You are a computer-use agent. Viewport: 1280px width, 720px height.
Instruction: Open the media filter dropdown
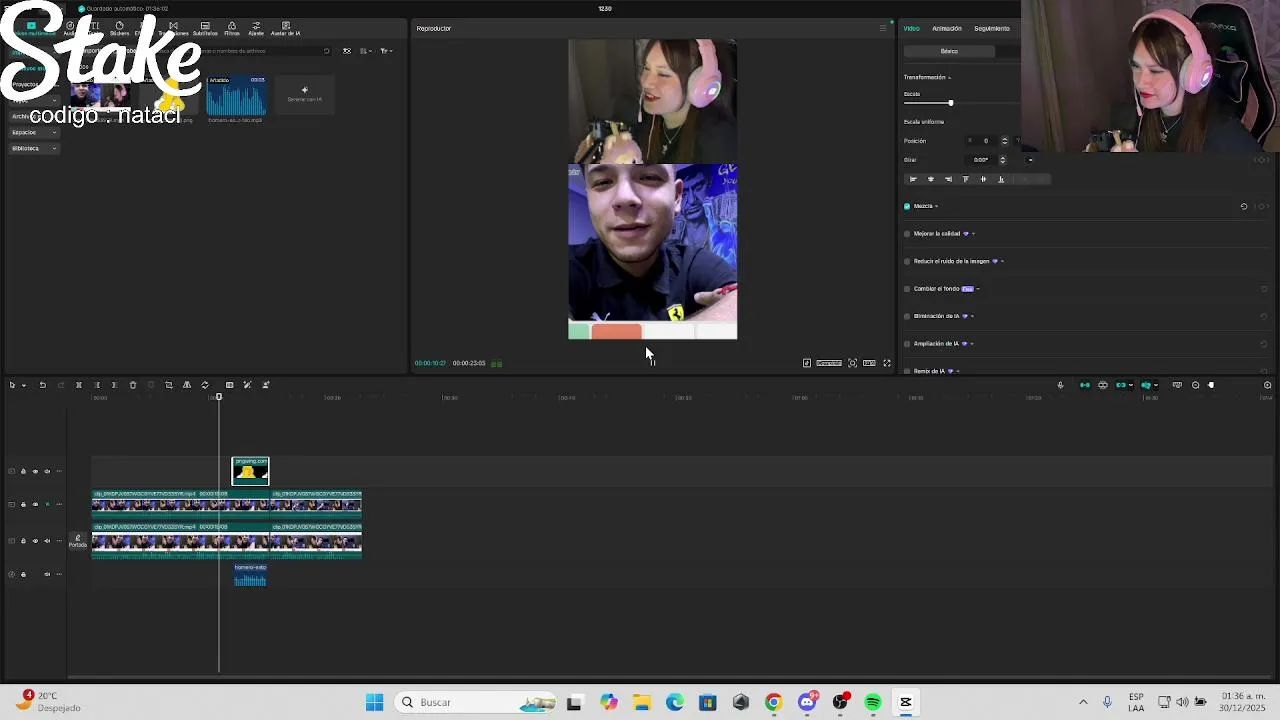click(x=386, y=51)
